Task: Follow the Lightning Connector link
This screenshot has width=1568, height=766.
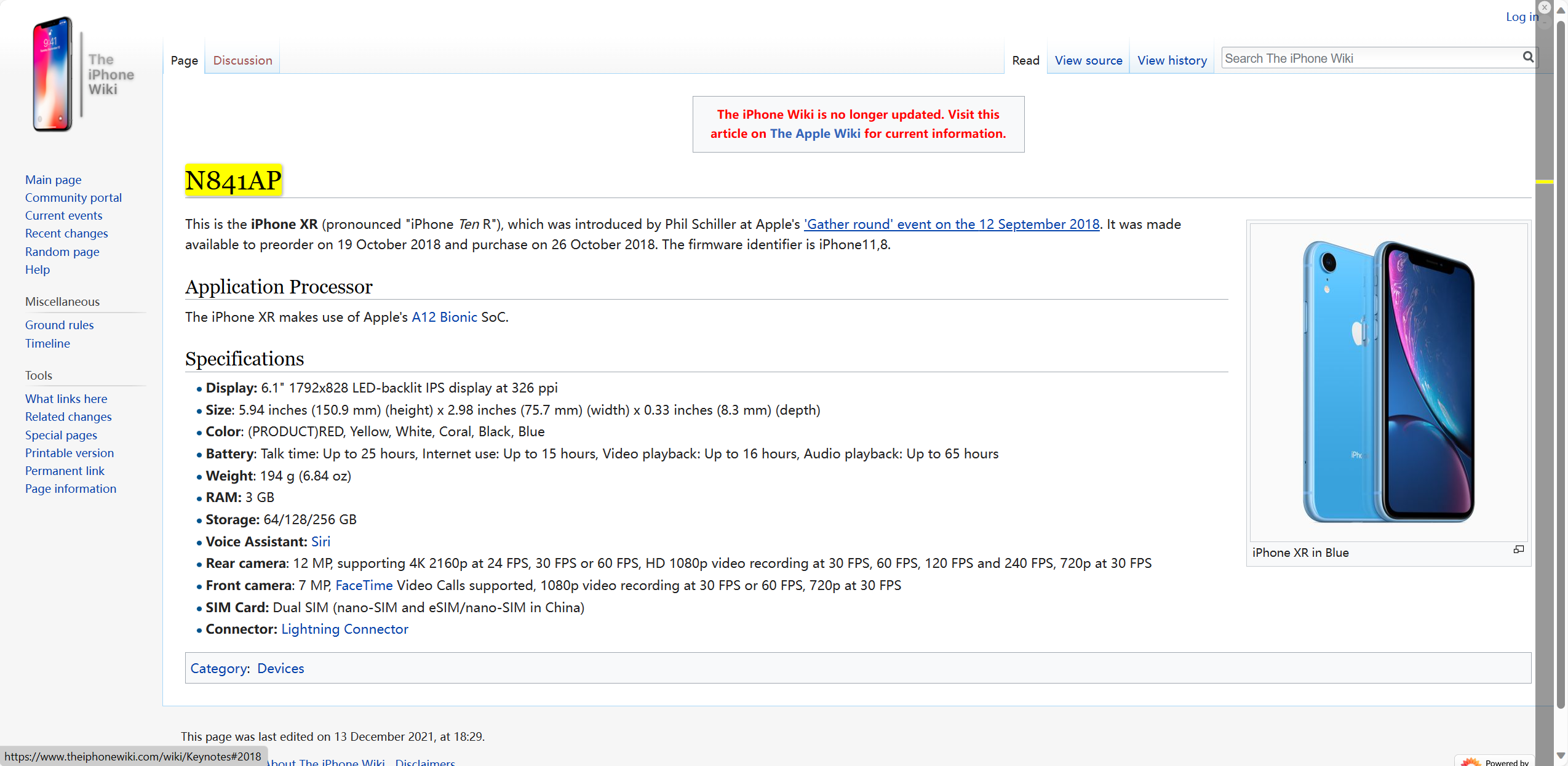Action: coord(344,629)
